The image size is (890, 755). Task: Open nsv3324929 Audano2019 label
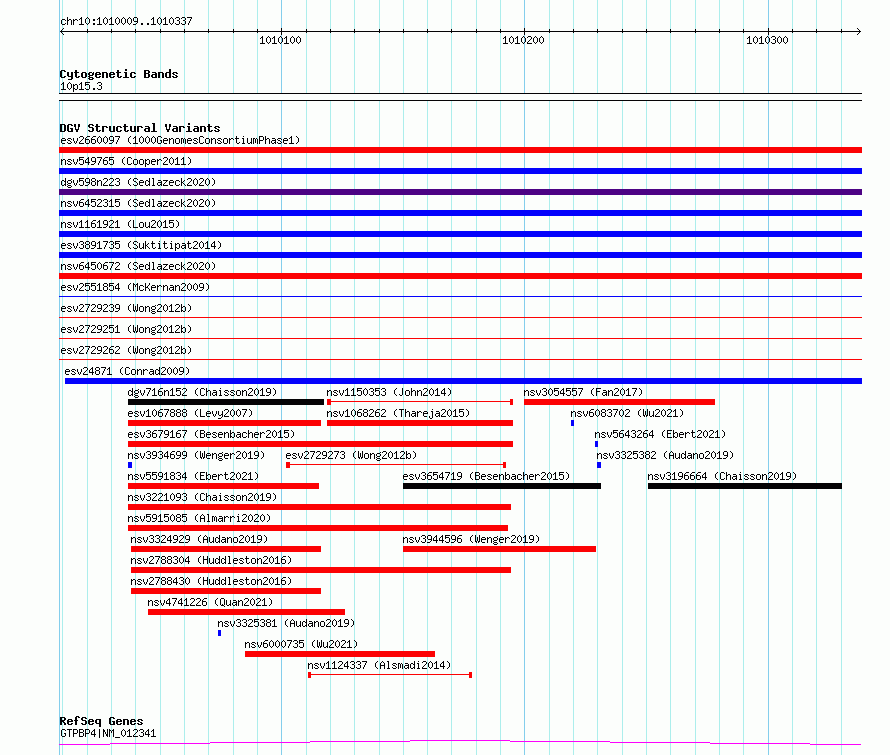(199, 539)
